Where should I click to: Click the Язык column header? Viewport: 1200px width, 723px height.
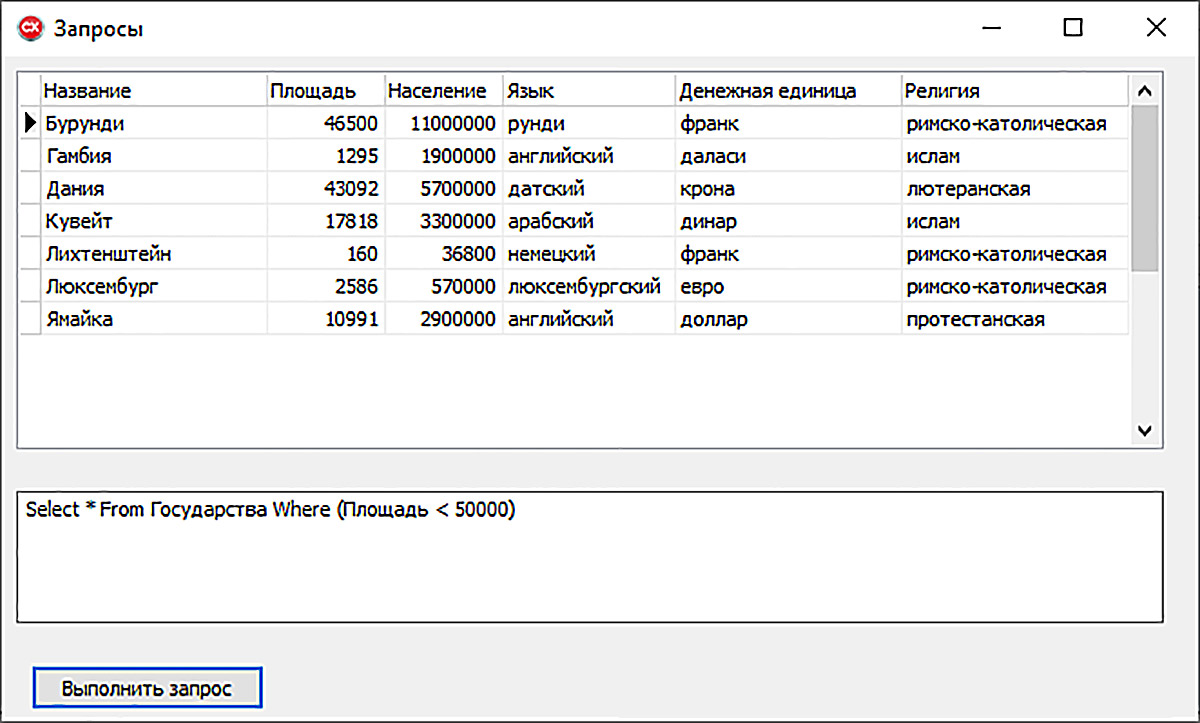click(x=588, y=91)
